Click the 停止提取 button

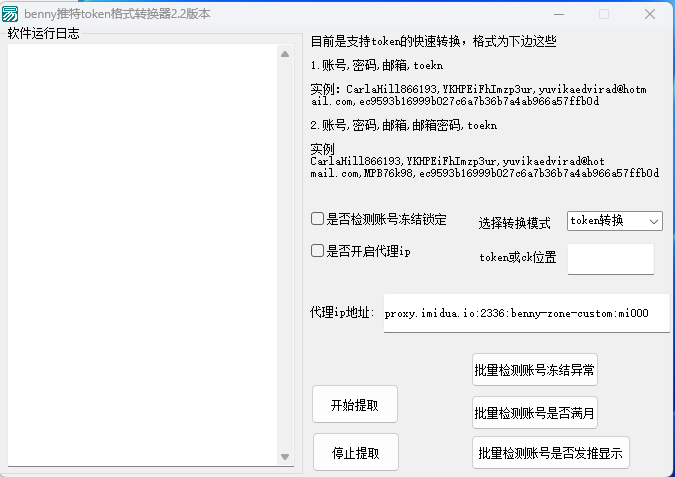click(x=356, y=452)
